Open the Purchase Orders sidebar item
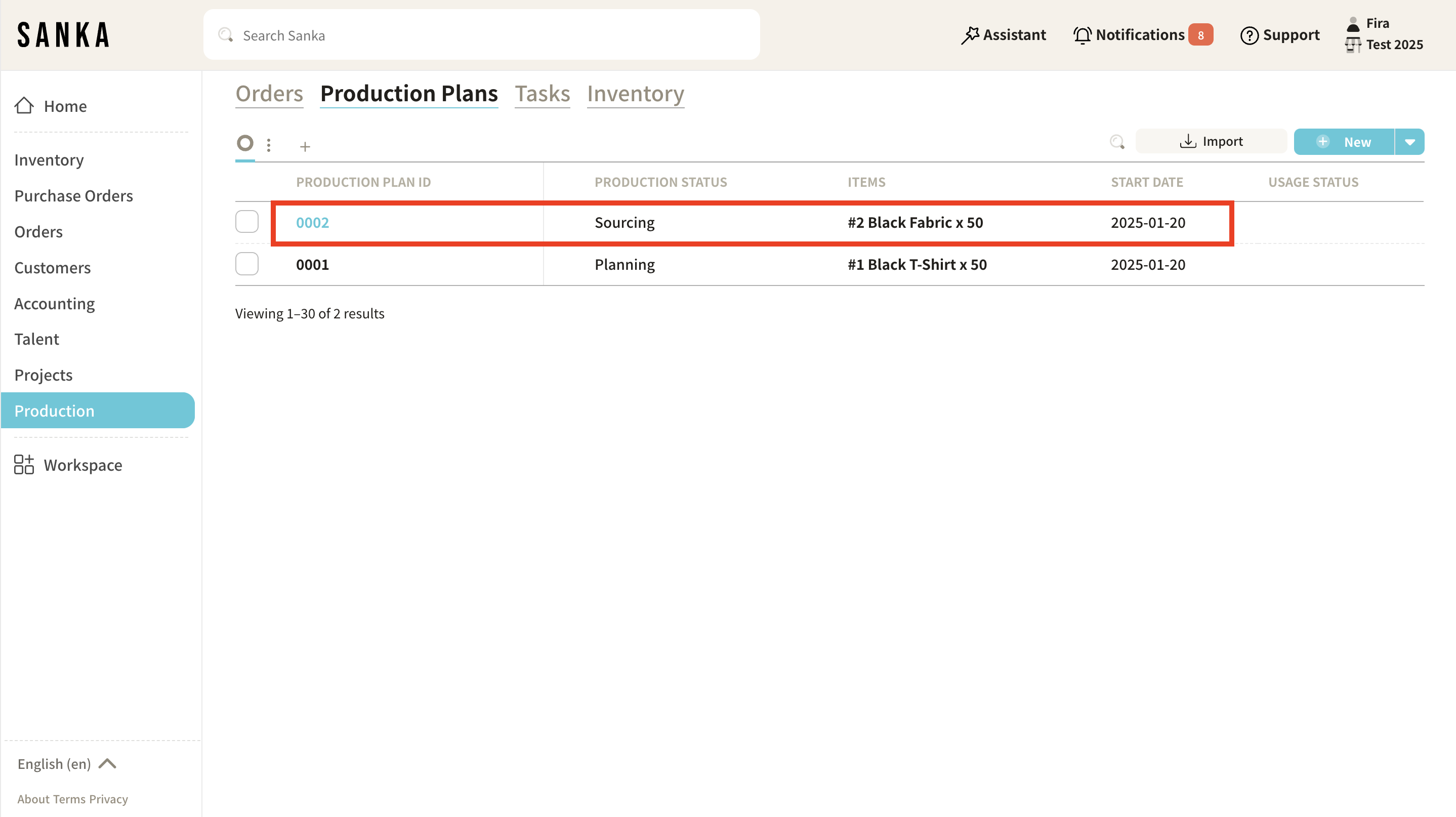The width and height of the screenshot is (1456, 817). (x=73, y=195)
